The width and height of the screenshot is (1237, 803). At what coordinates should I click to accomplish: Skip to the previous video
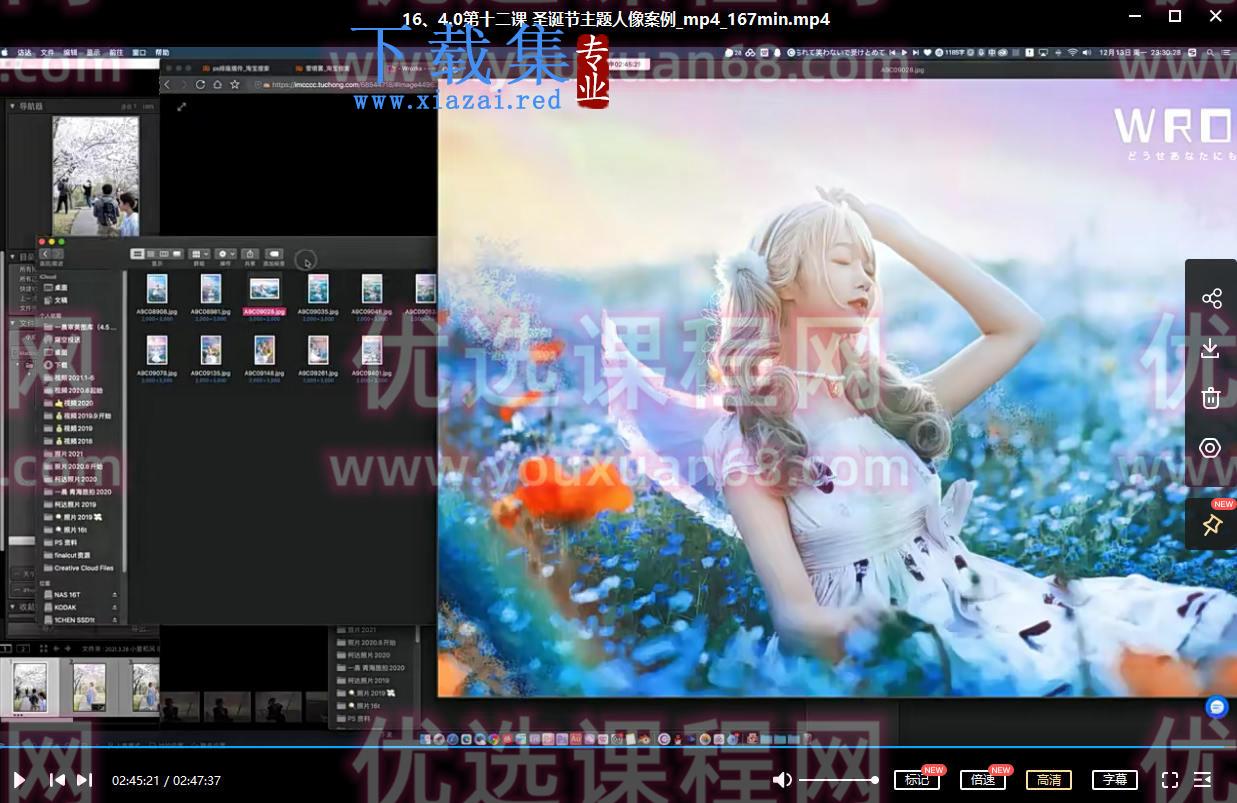(x=57, y=780)
